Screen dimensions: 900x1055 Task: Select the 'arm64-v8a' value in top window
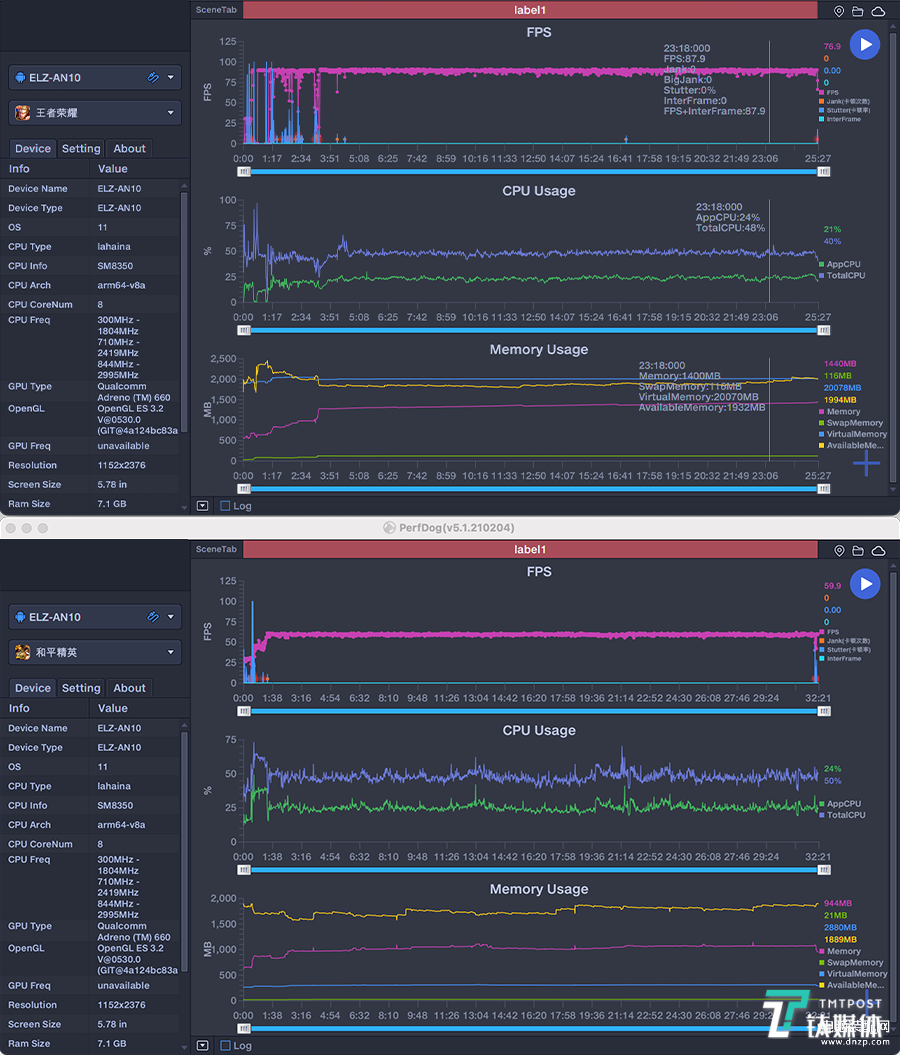(121, 285)
